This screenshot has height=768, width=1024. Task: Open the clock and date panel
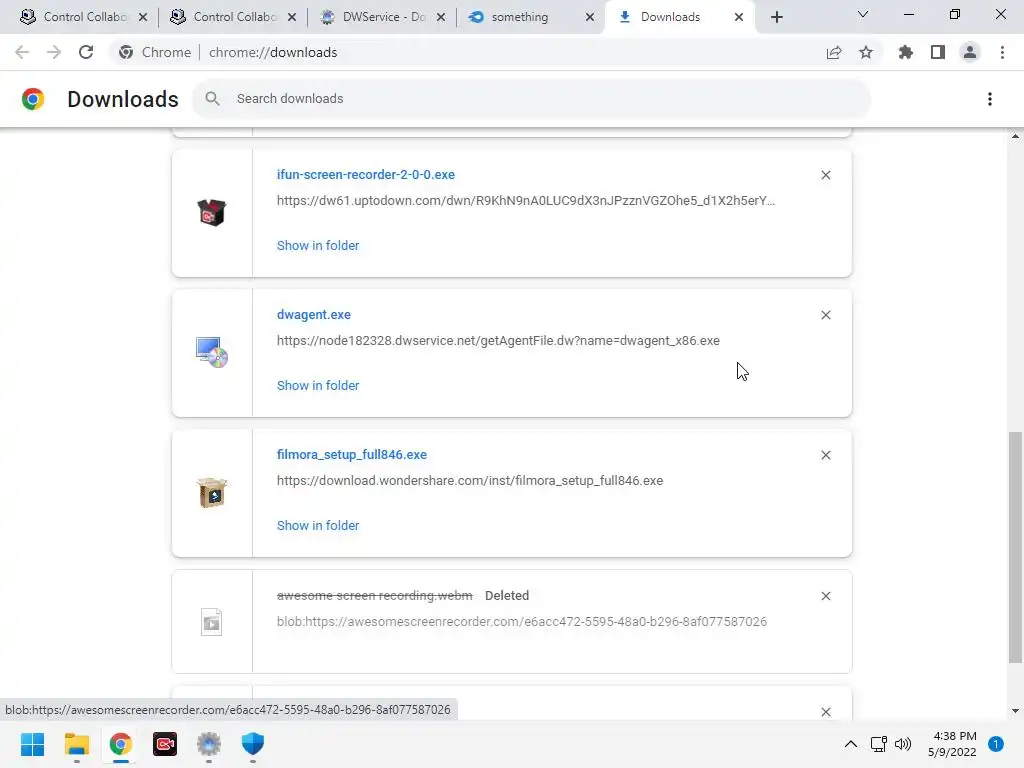(x=952, y=744)
